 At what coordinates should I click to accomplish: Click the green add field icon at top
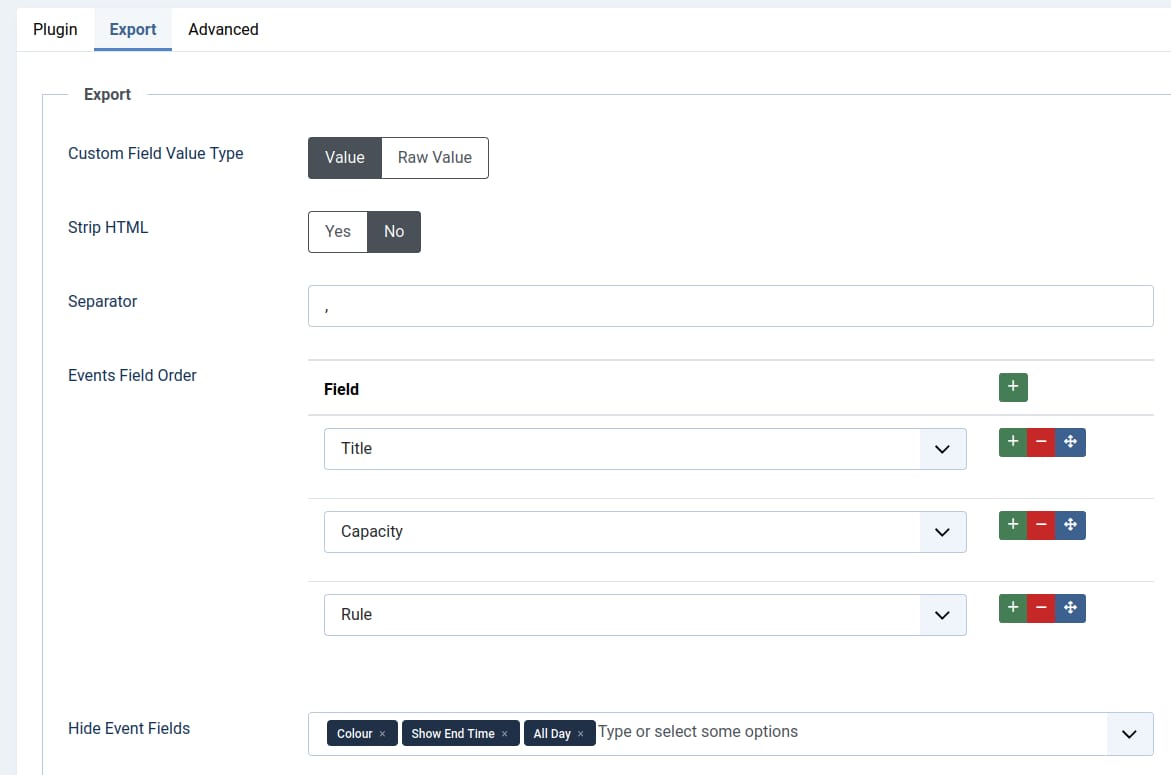1012,387
